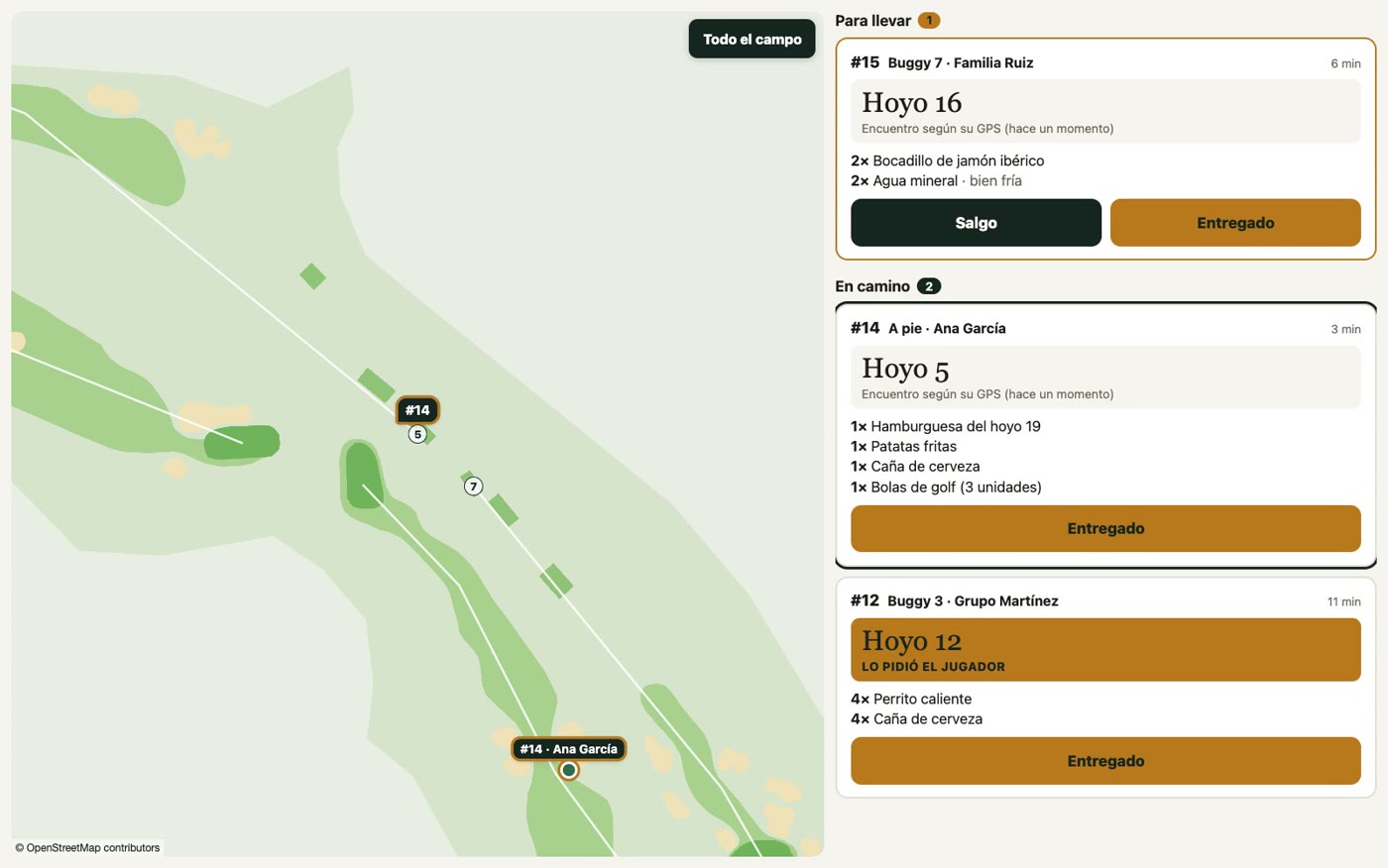
Task: Mark order #14 Ana García as Entregado
Action: pyautogui.click(x=1105, y=528)
